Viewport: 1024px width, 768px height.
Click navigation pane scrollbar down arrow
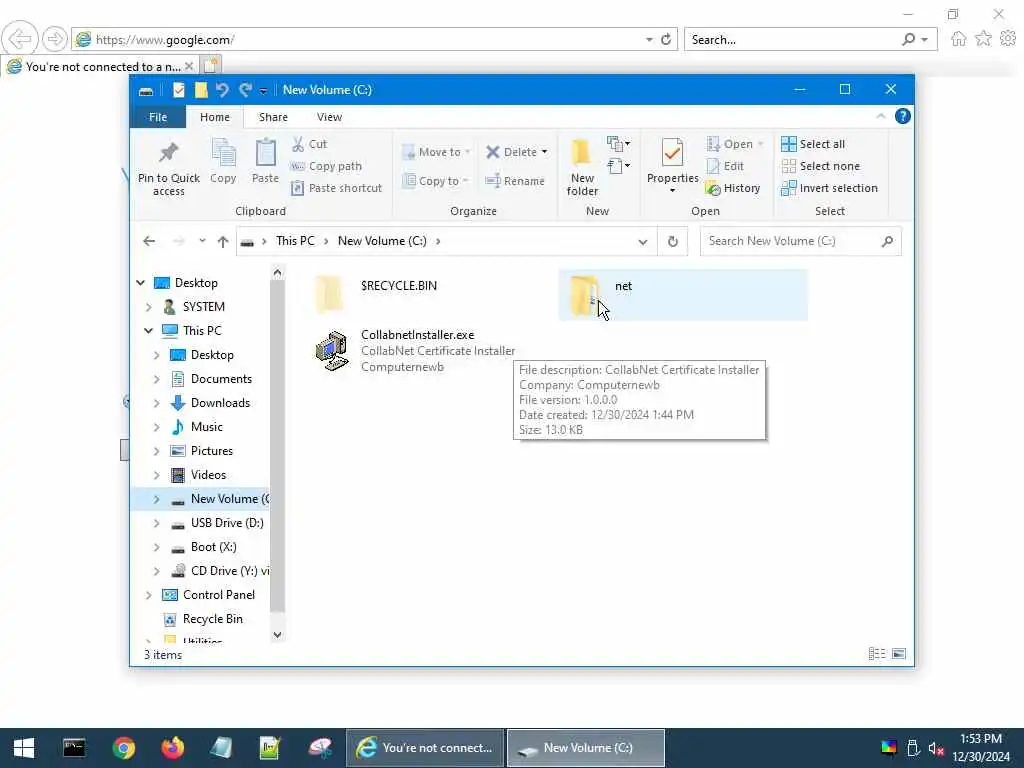point(278,635)
